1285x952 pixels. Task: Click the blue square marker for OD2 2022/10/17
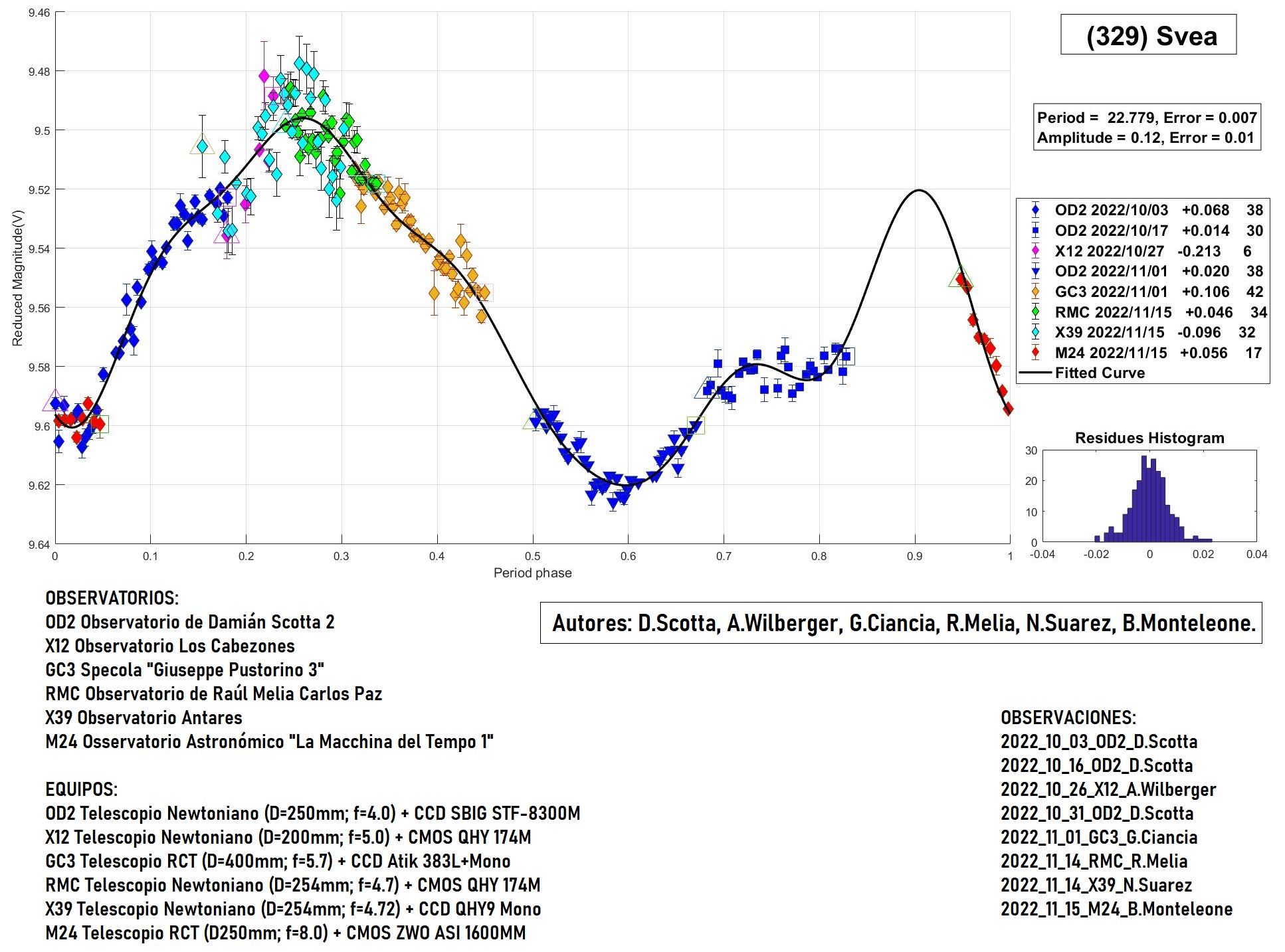point(1035,231)
